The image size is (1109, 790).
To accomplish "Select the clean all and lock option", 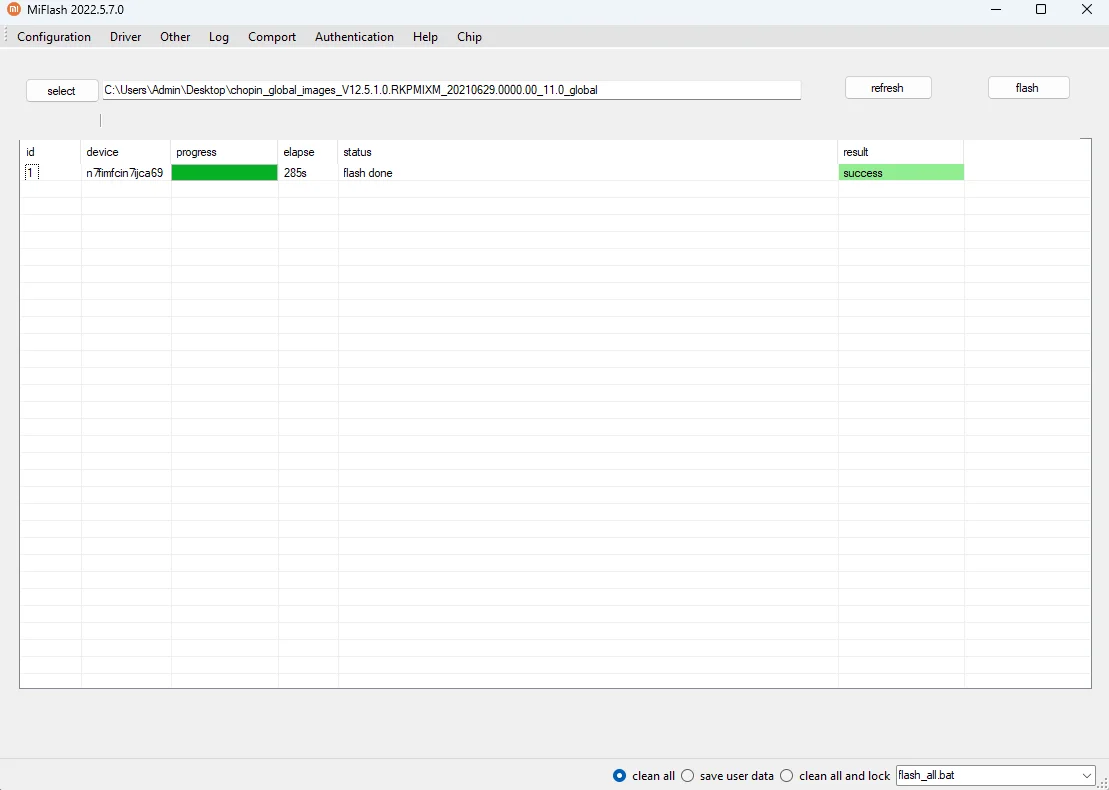I will point(835,775).
